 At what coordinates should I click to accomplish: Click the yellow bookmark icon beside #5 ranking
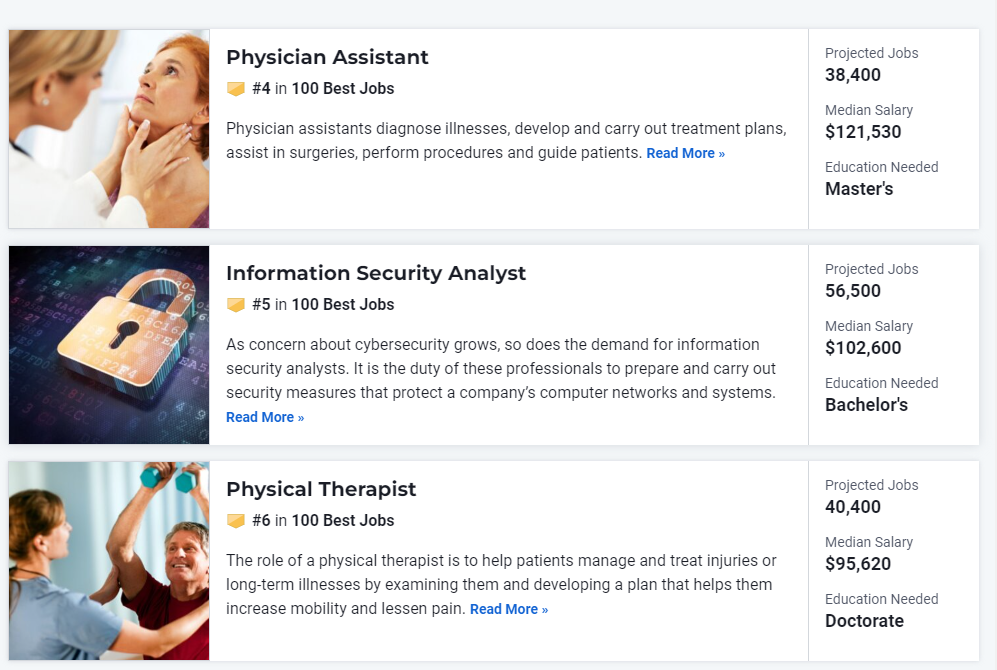point(236,305)
